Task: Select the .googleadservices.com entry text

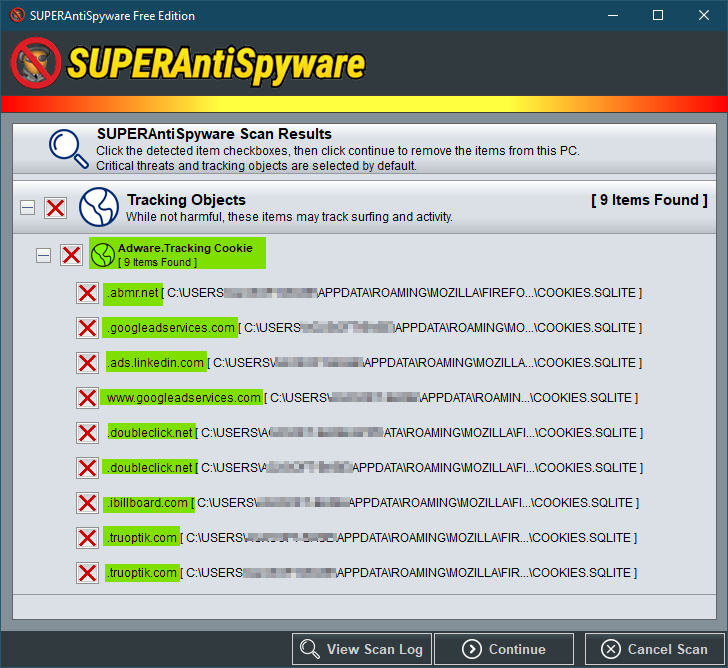Action: click(x=170, y=328)
